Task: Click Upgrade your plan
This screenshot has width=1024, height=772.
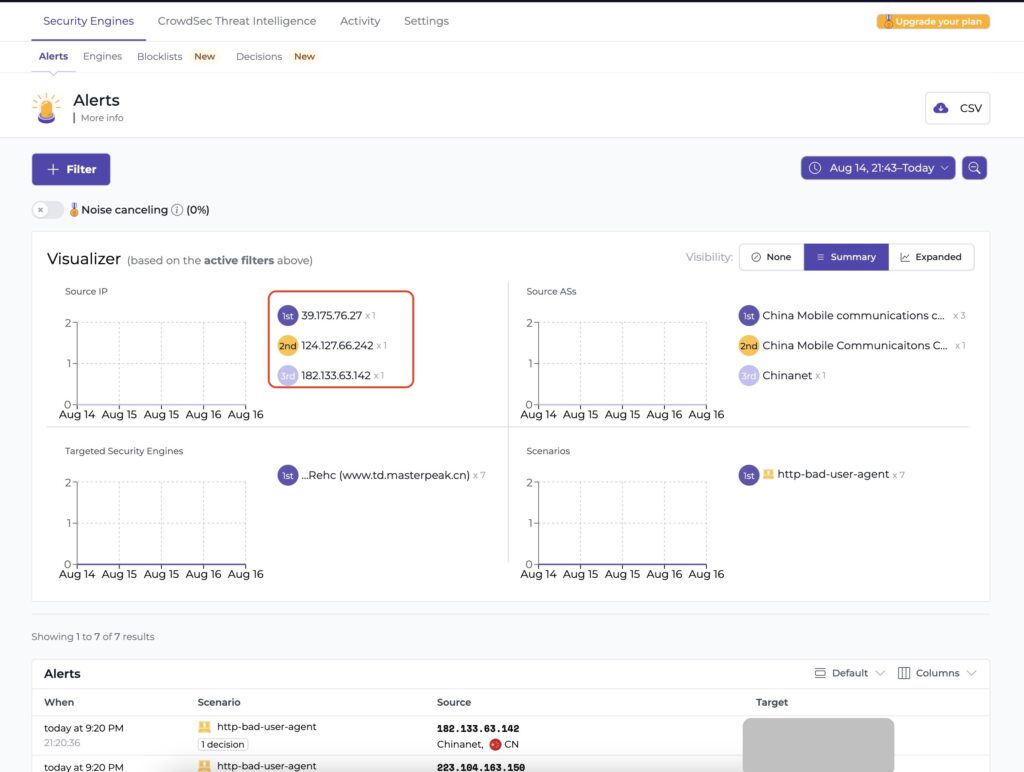Action: [933, 22]
